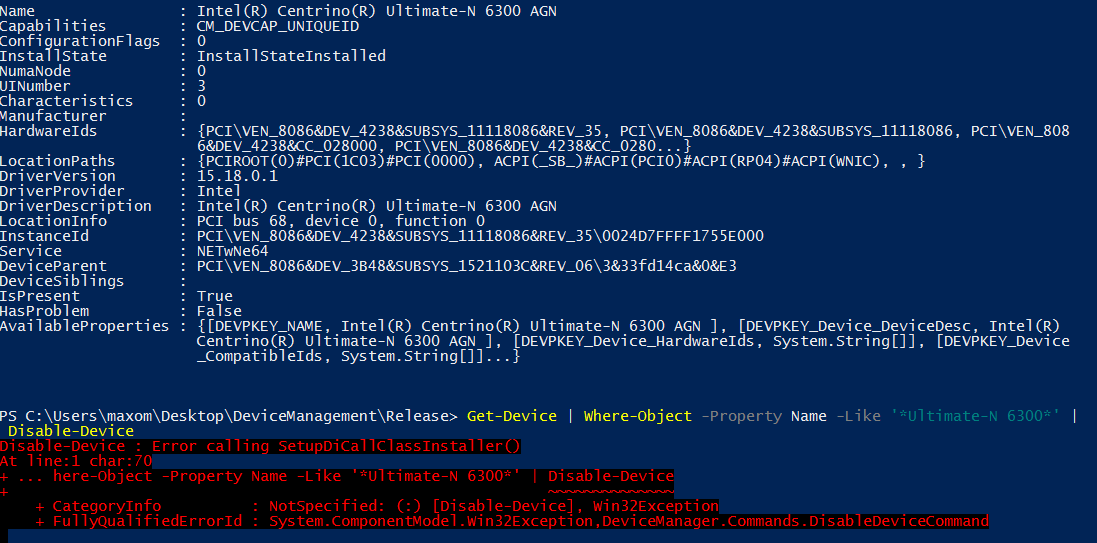The width and height of the screenshot is (1097, 543).
Task: Click the InstallStateInstalled value
Action: click(291, 56)
